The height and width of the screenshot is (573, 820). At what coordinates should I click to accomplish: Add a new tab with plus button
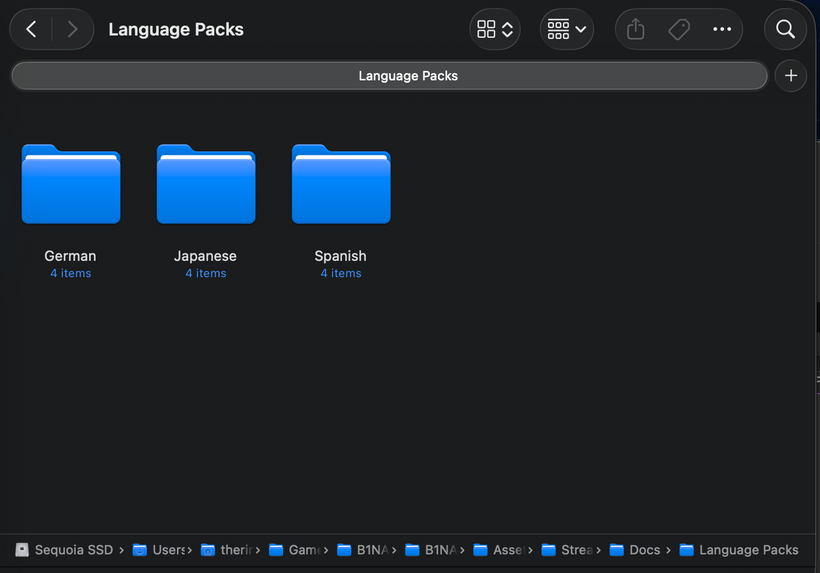coord(791,76)
